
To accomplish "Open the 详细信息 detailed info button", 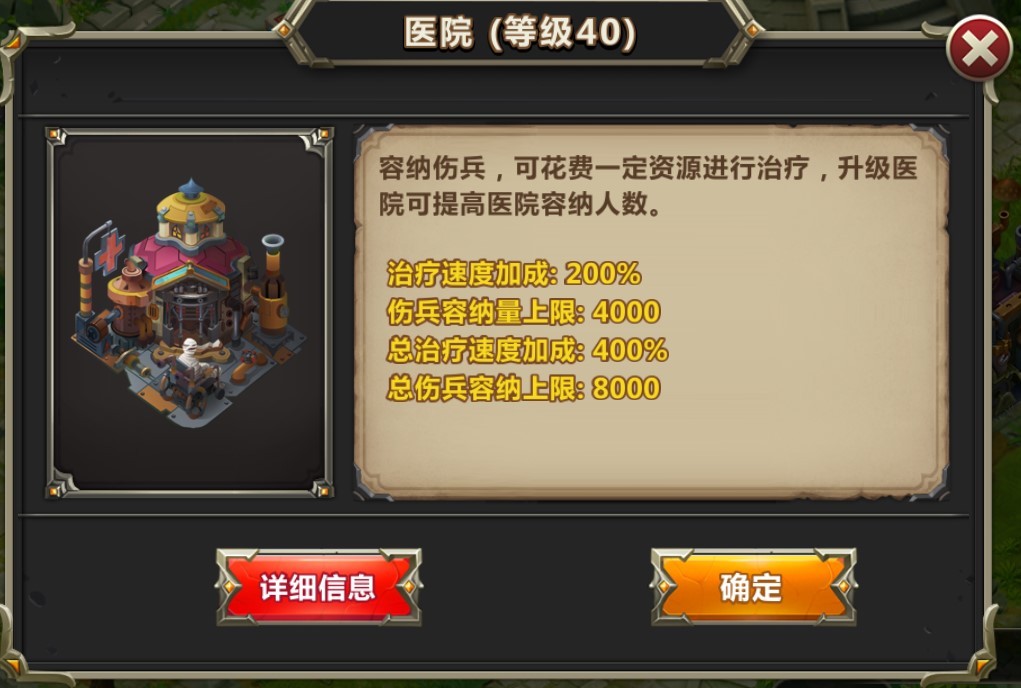I will (x=318, y=587).
